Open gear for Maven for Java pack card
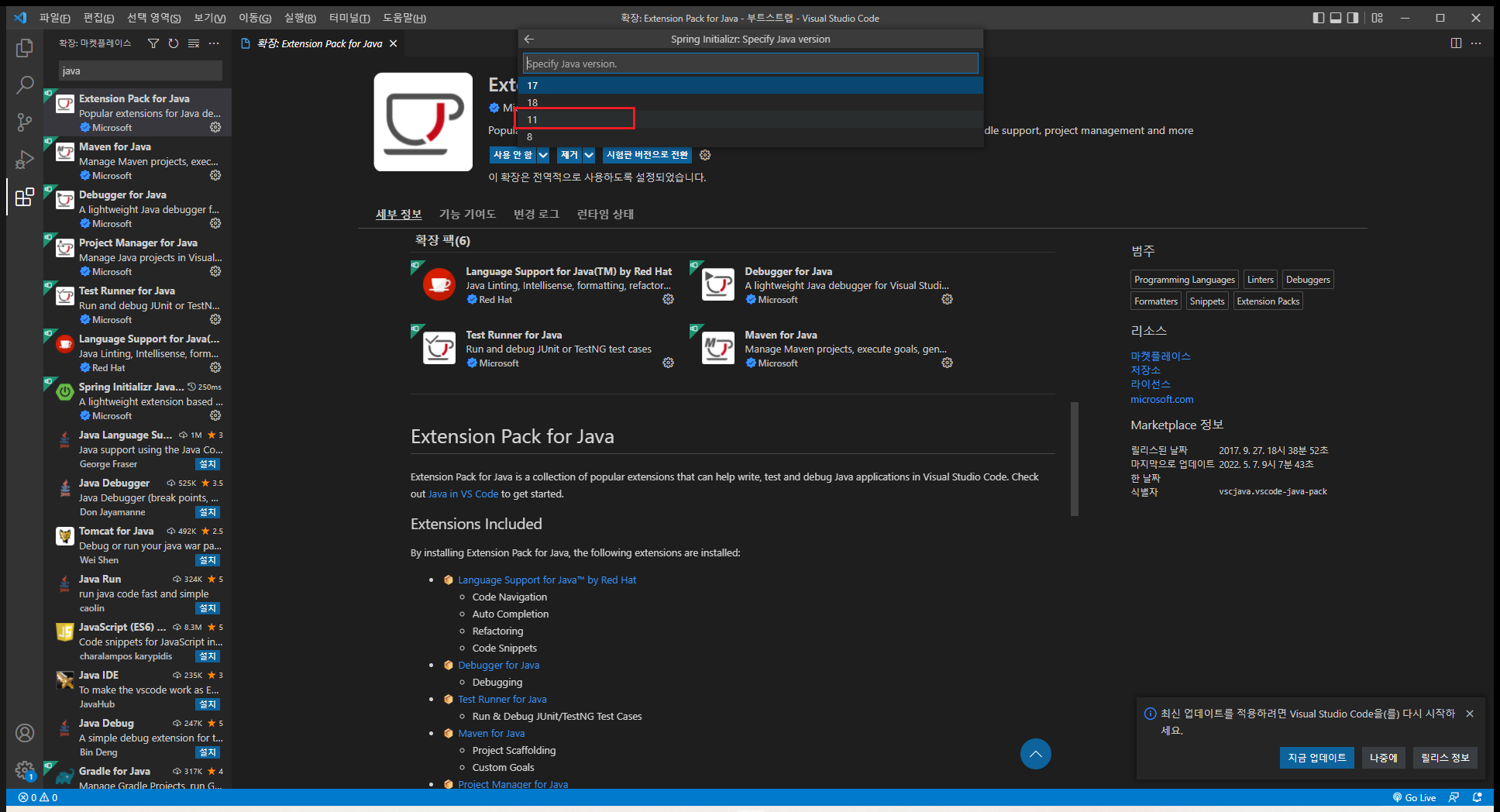This screenshot has height=812, width=1500. (x=947, y=363)
